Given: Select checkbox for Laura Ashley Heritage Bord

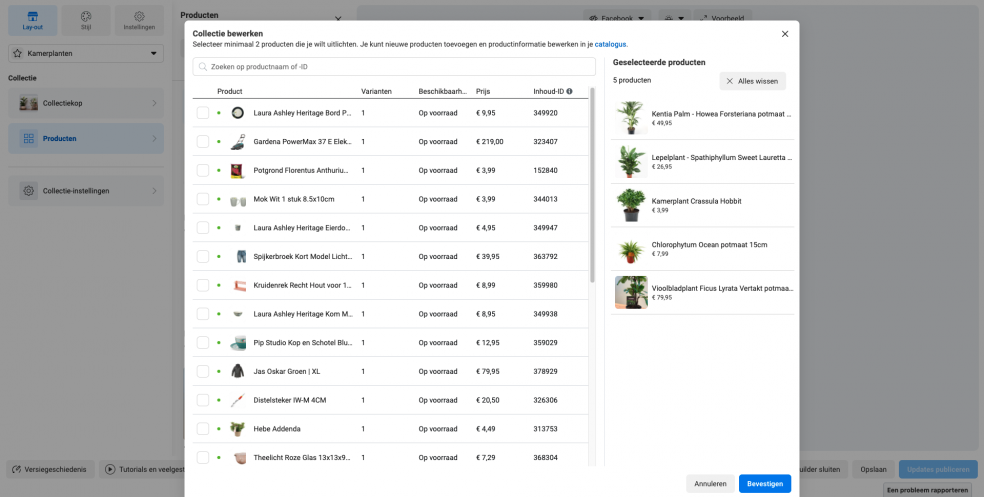Looking at the screenshot, I should (203, 113).
